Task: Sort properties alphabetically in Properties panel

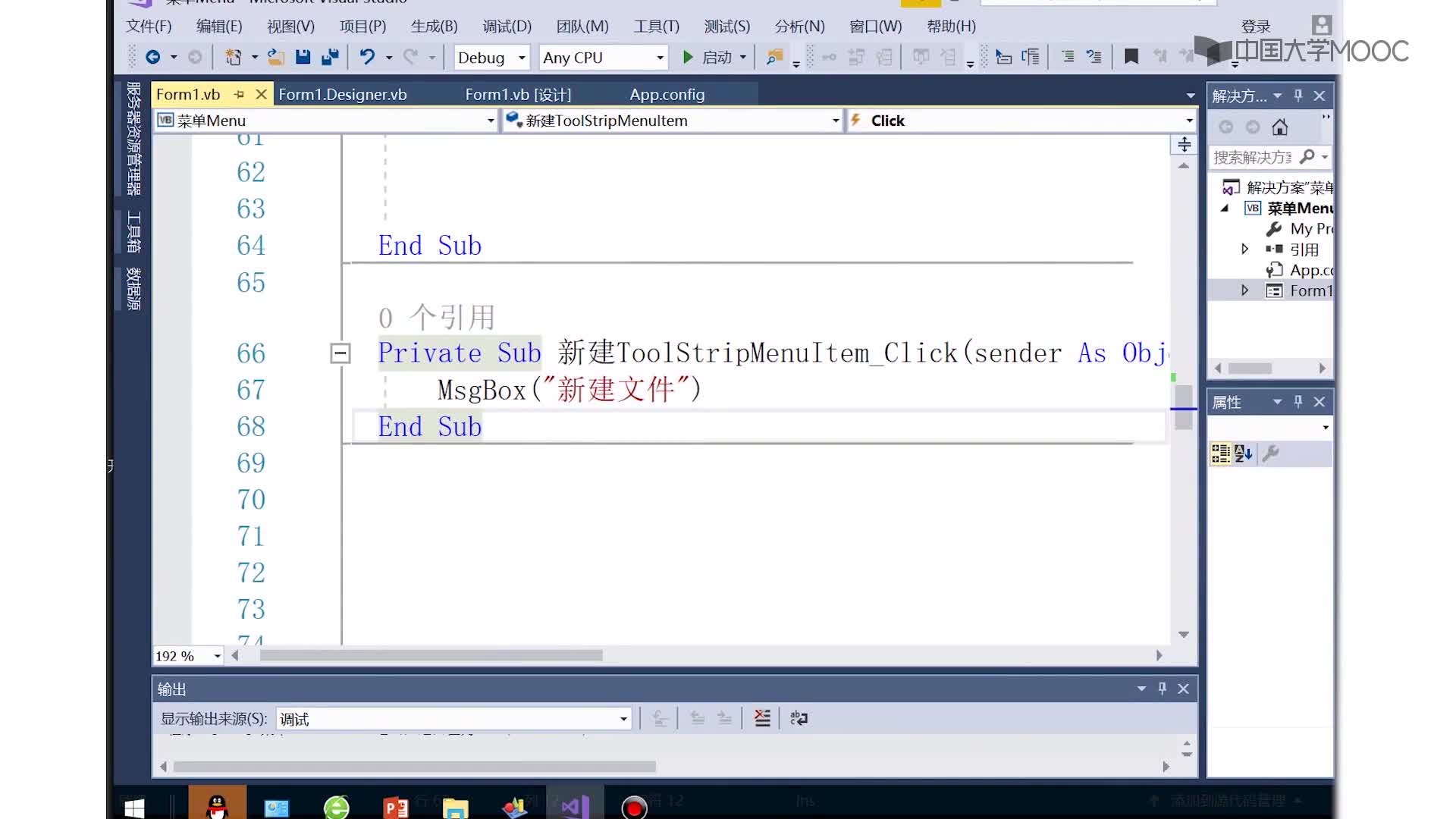Action: (x=1243, y=453)
